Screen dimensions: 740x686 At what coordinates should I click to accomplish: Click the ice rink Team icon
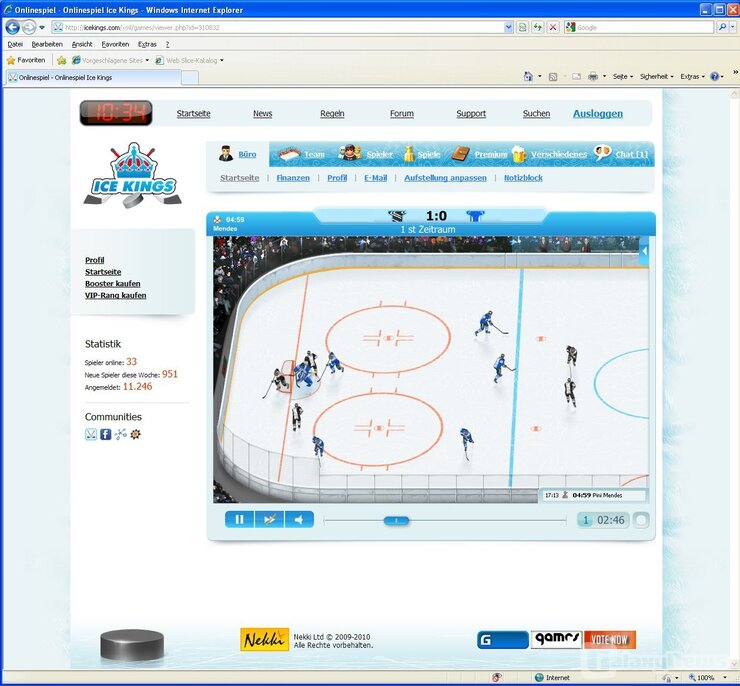coord(290,153)
